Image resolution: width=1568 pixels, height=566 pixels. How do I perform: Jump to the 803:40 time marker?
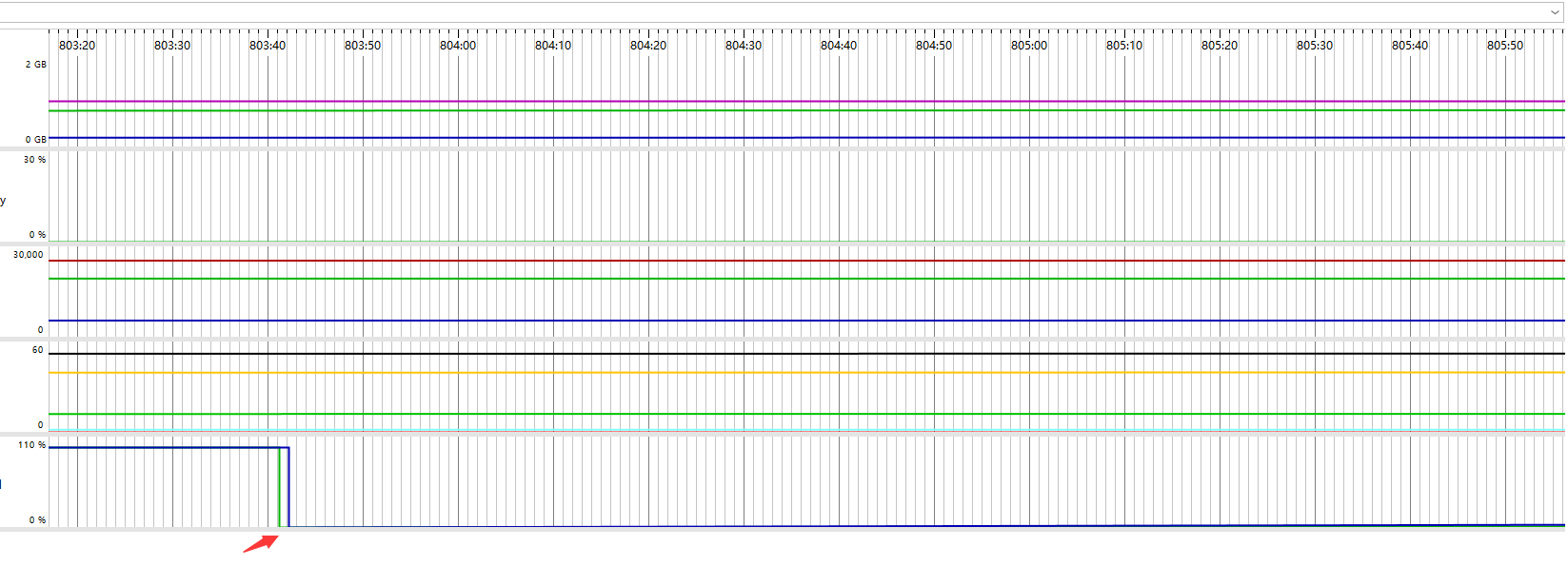(x=268, y=46)
